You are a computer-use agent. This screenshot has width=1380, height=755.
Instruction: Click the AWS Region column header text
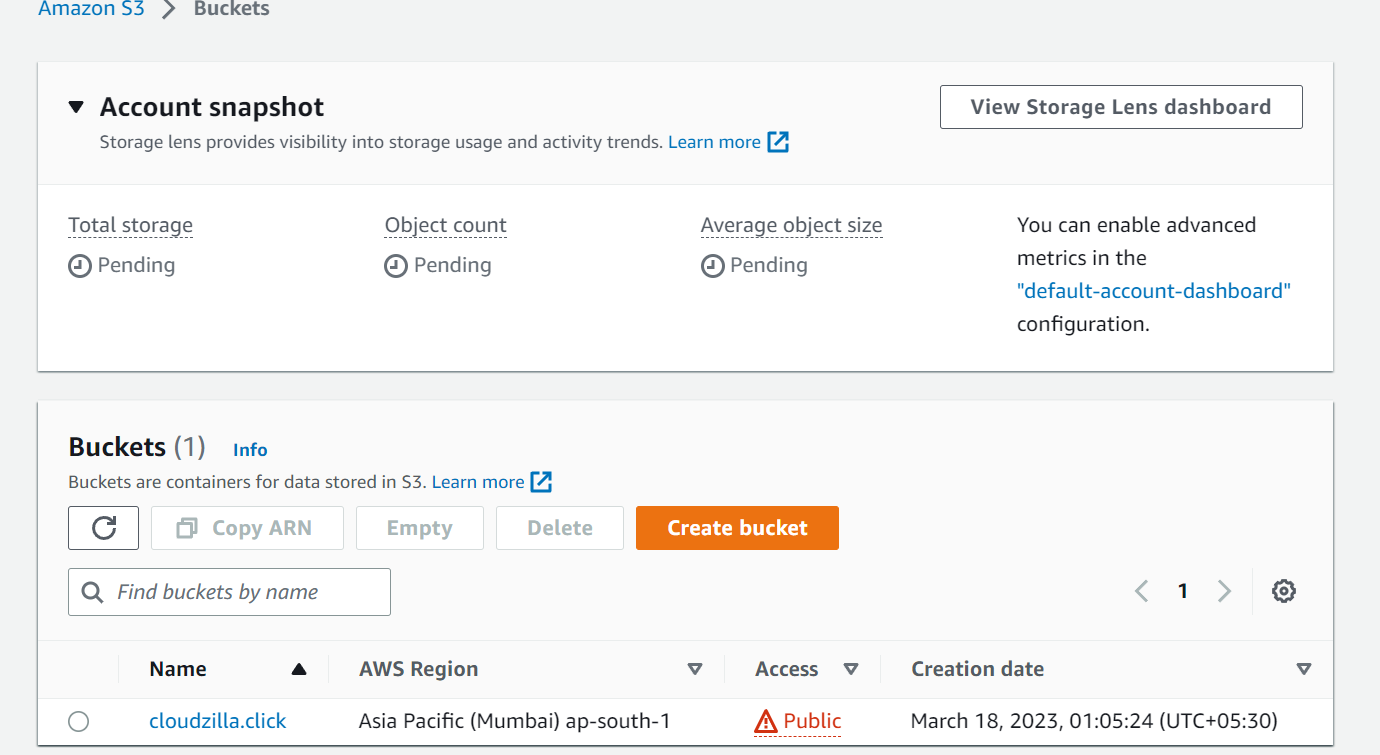pyautogui.click(x=419, y=669)
